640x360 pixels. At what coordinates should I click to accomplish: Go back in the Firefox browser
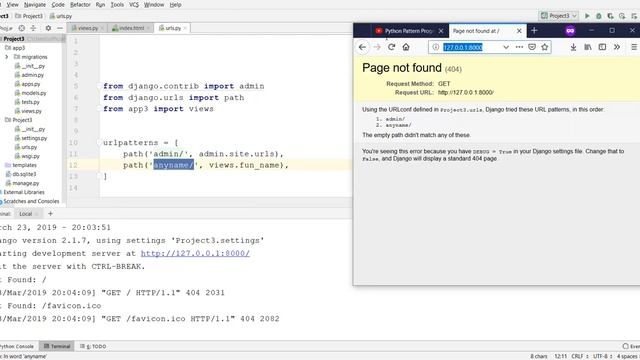(362, 47)
